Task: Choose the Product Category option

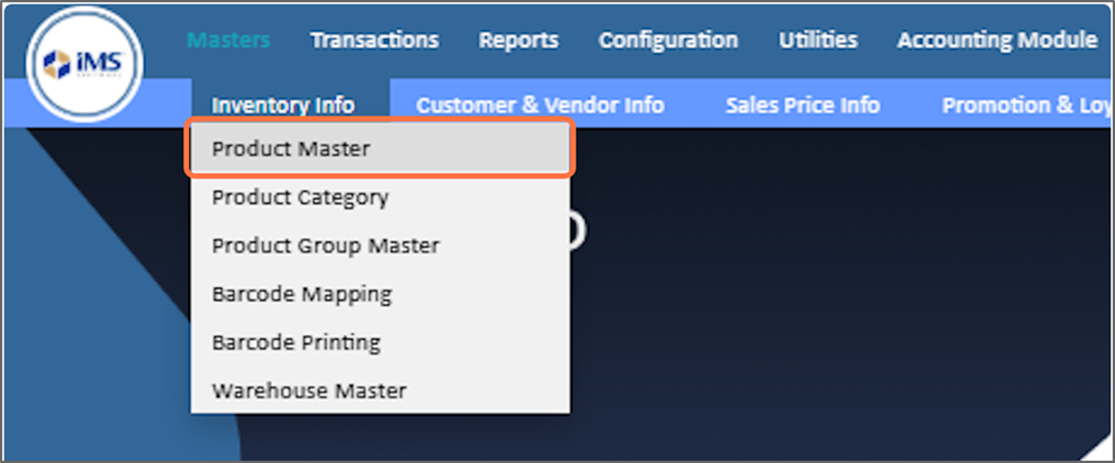Action: click(300, 197)
